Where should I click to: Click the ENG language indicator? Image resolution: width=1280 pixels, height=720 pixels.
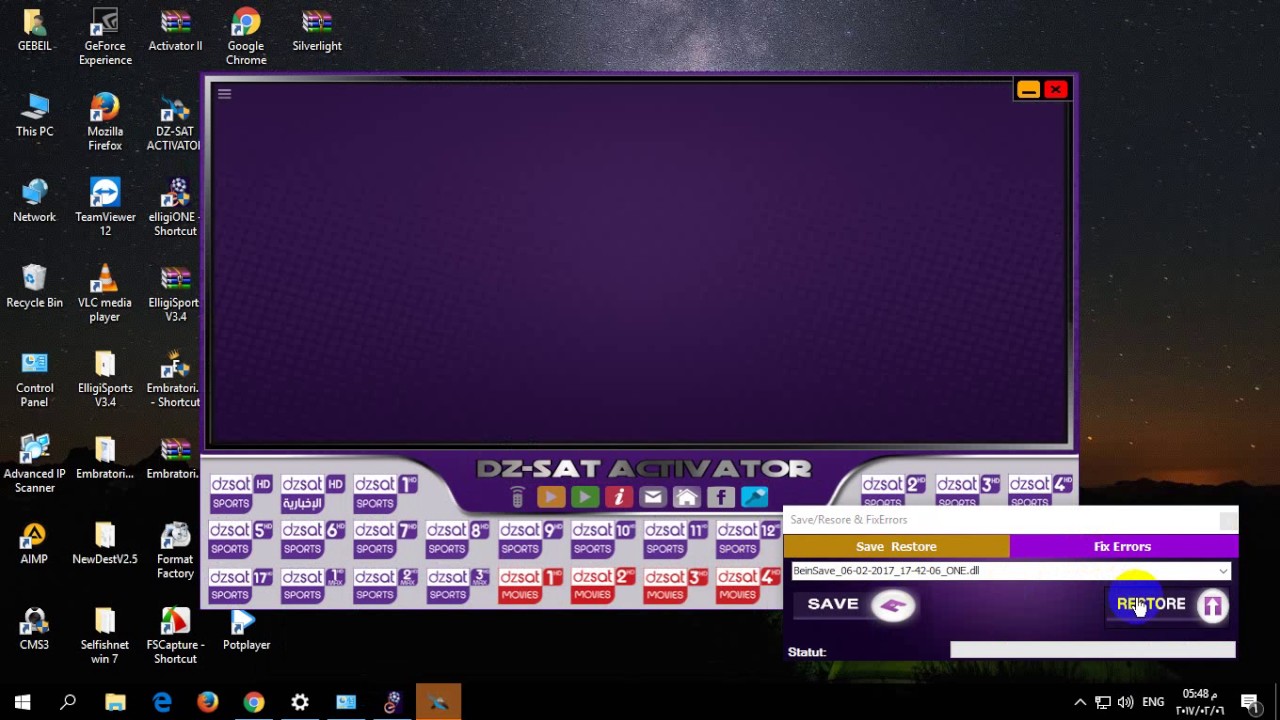[x=1153, y=702]
